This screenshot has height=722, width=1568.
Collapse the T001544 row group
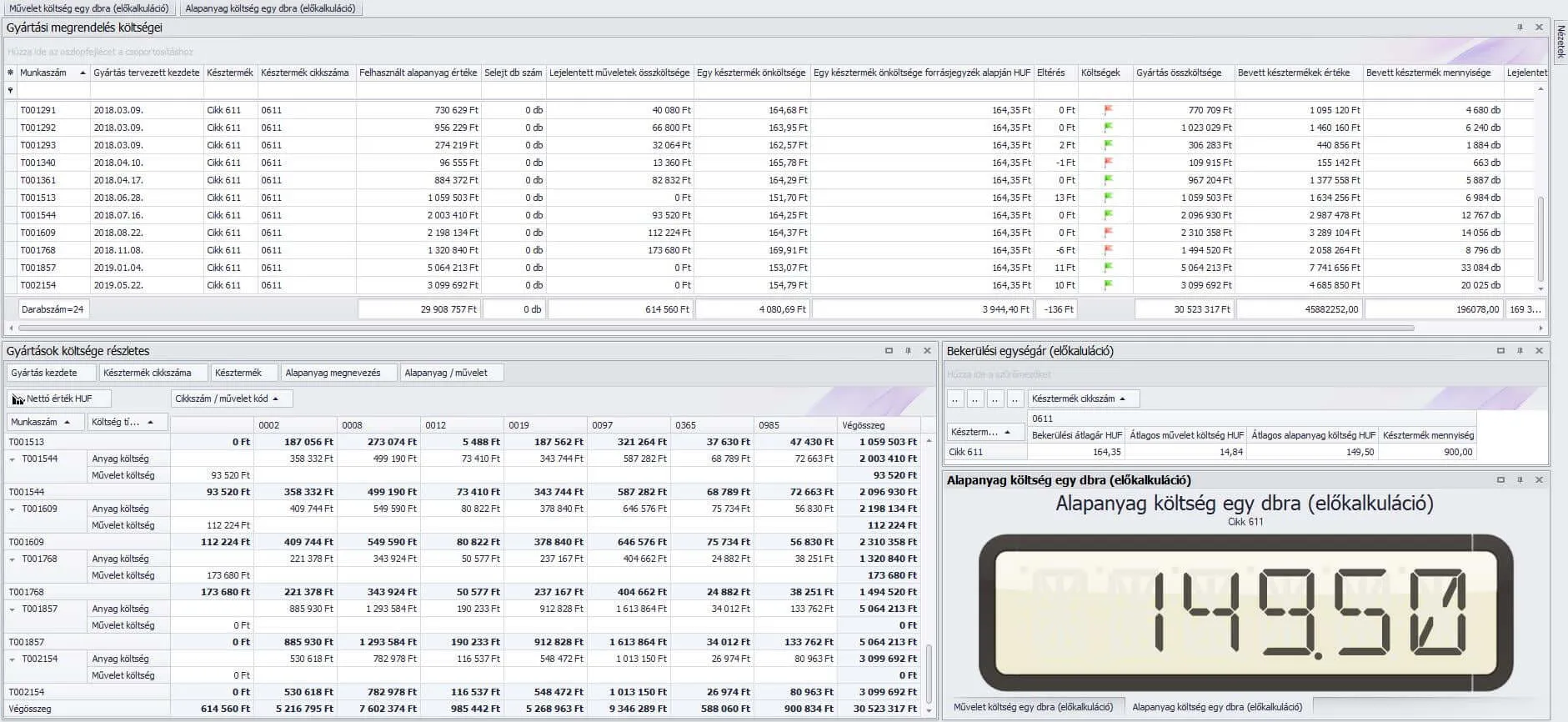click(x=13, y=459)
